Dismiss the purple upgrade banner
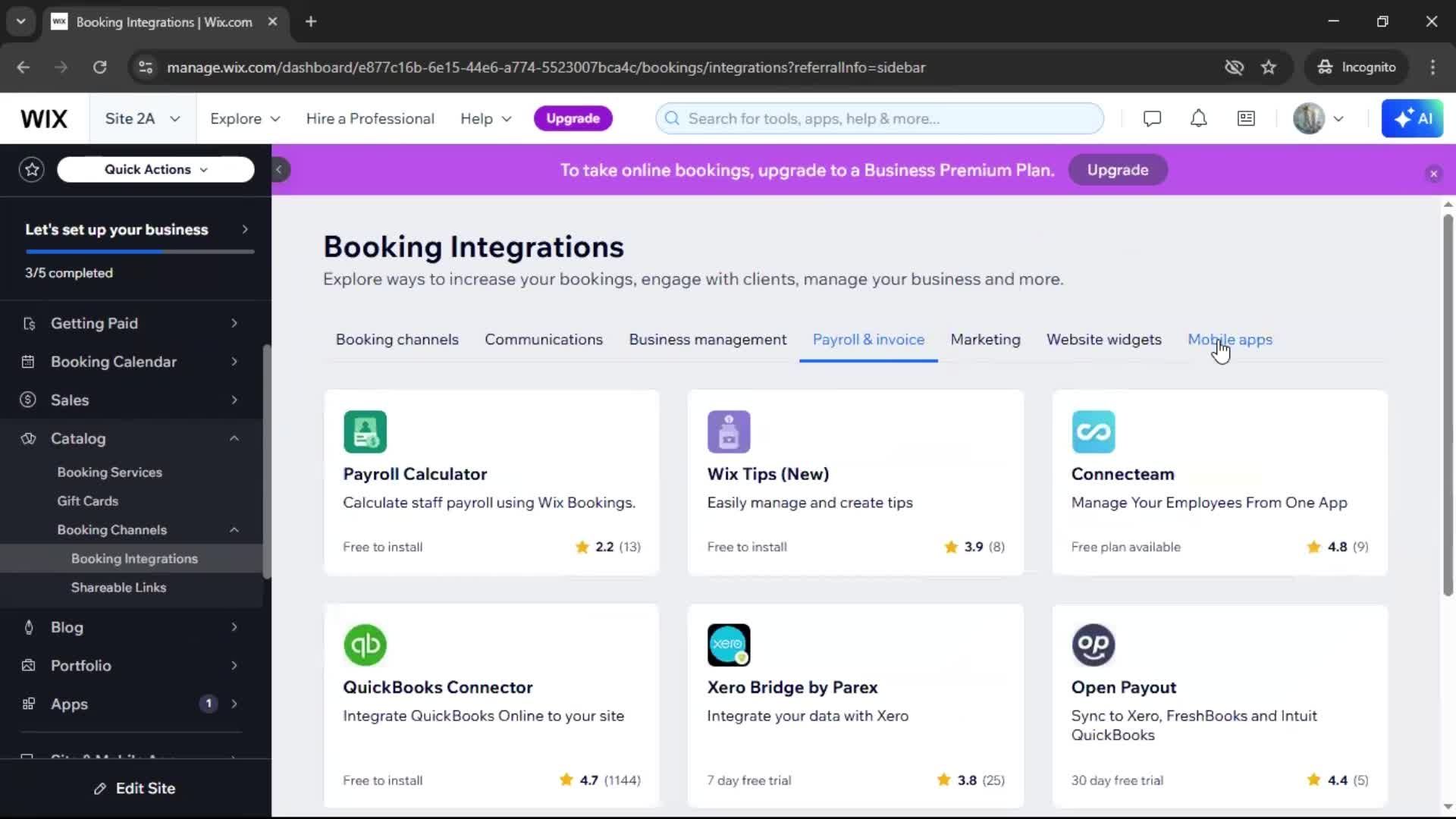 click(x=1433, y=174)
